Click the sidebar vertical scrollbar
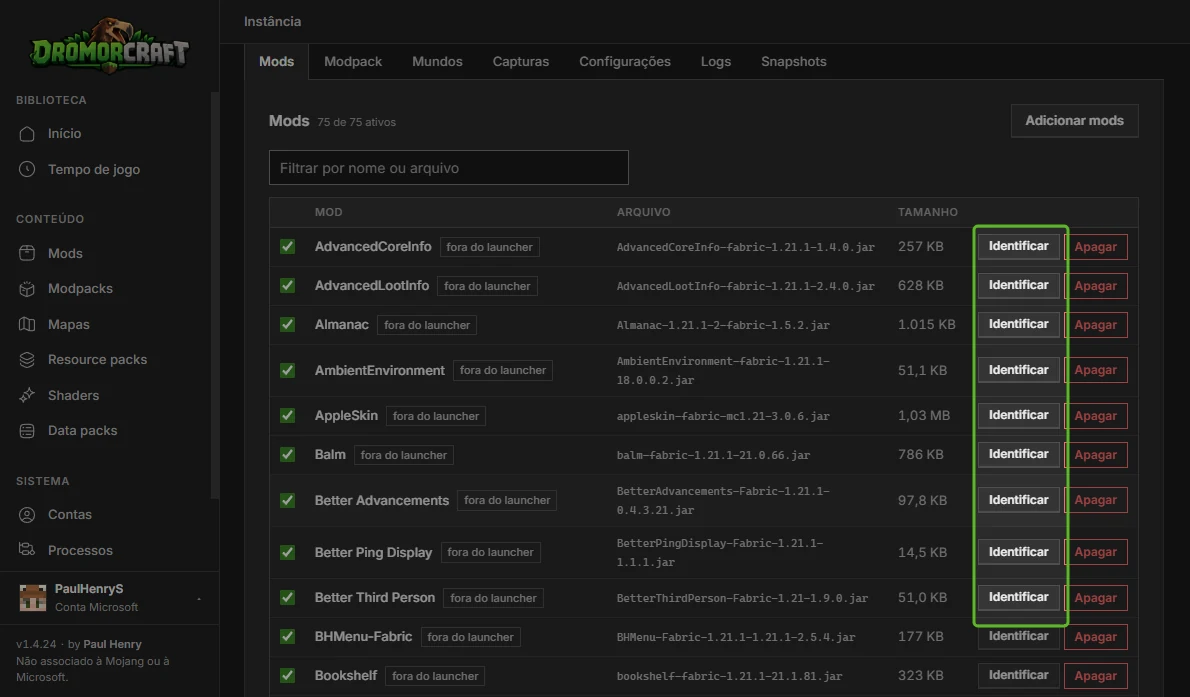 [215, 295]
